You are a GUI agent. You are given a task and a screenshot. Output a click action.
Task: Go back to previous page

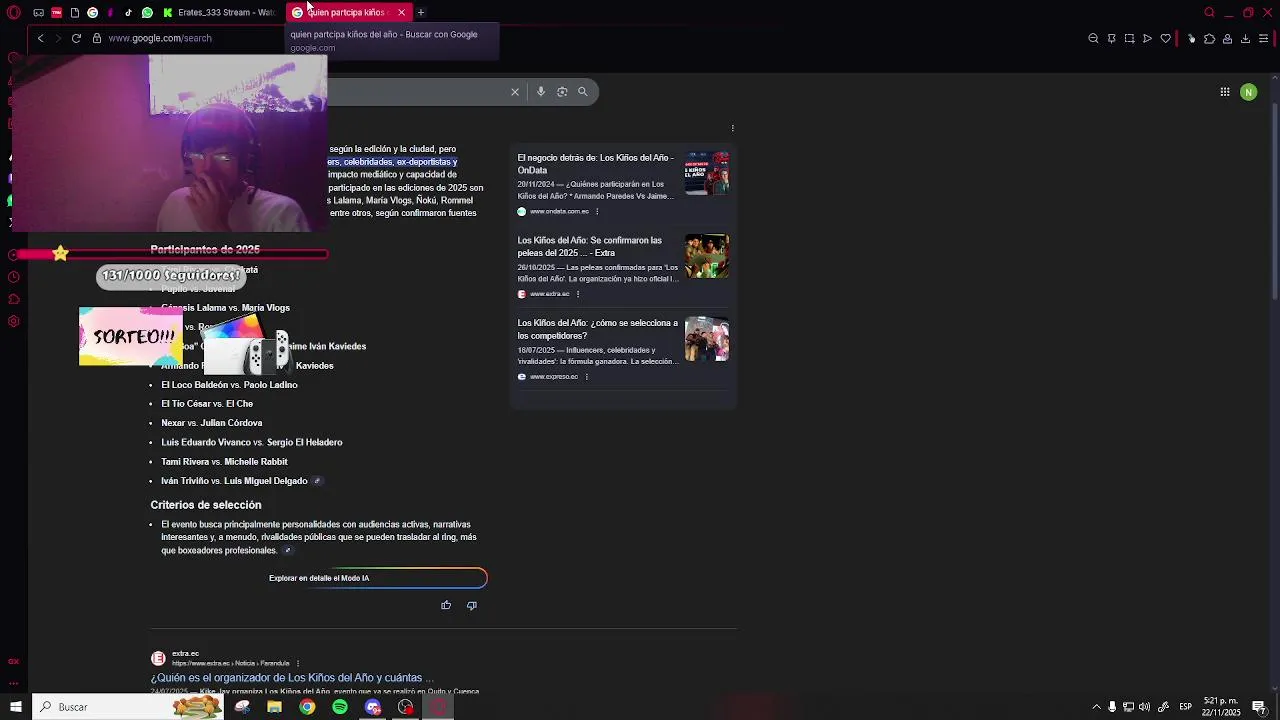pos(40,38)
